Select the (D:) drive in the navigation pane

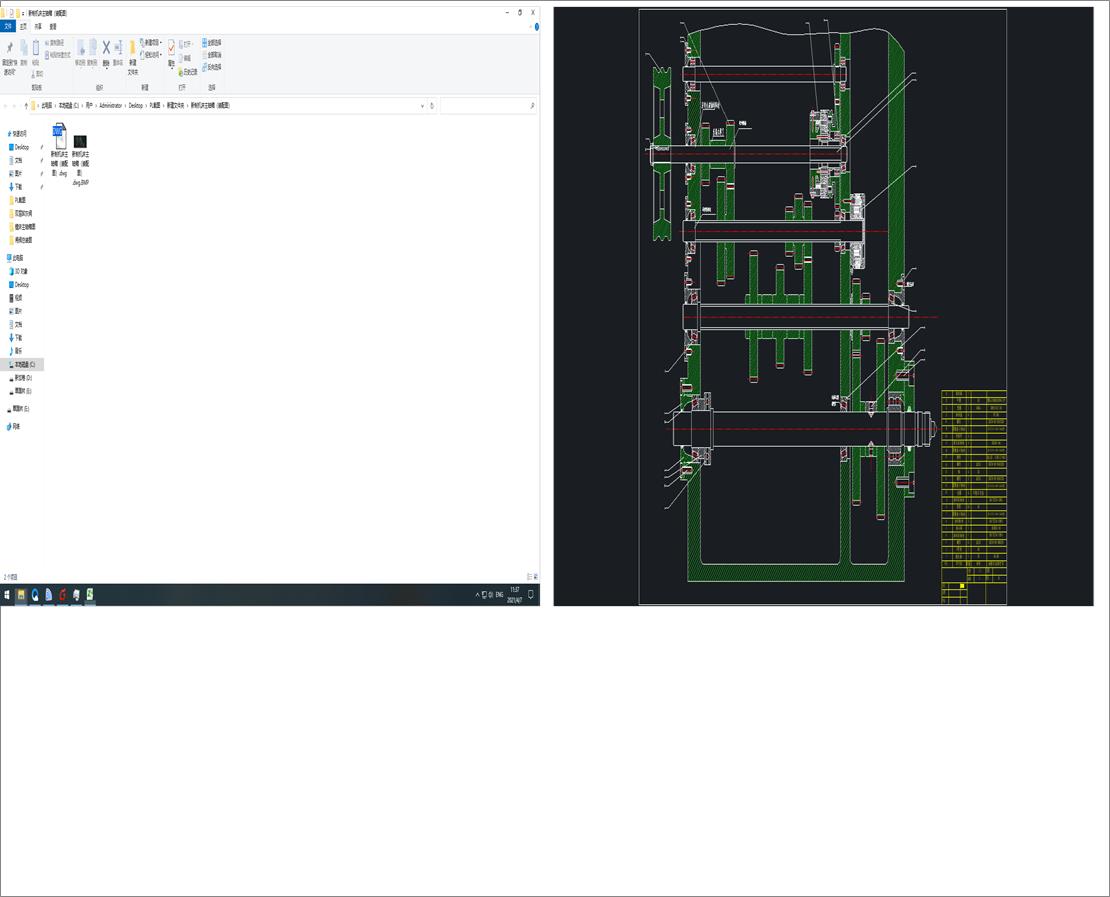(x=22, y=378)
